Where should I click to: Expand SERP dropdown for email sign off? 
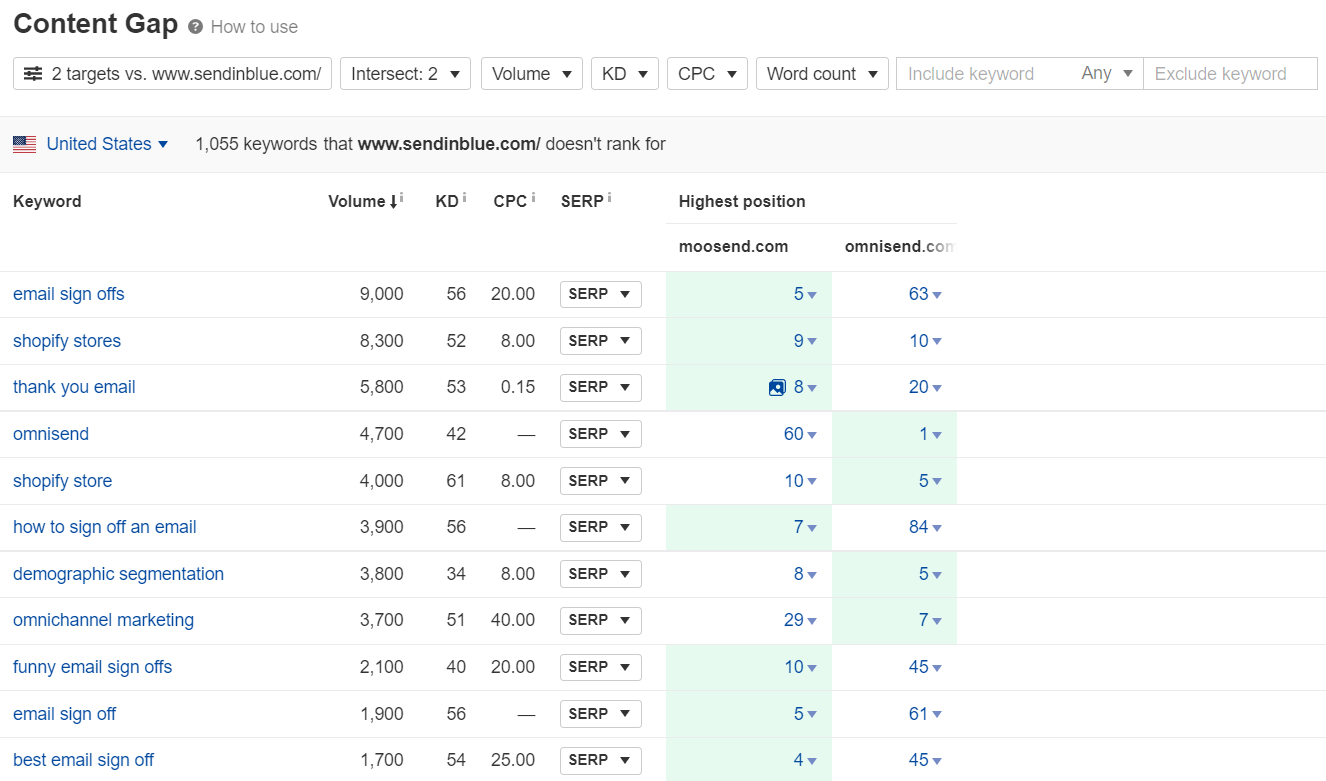click(600, 714)
